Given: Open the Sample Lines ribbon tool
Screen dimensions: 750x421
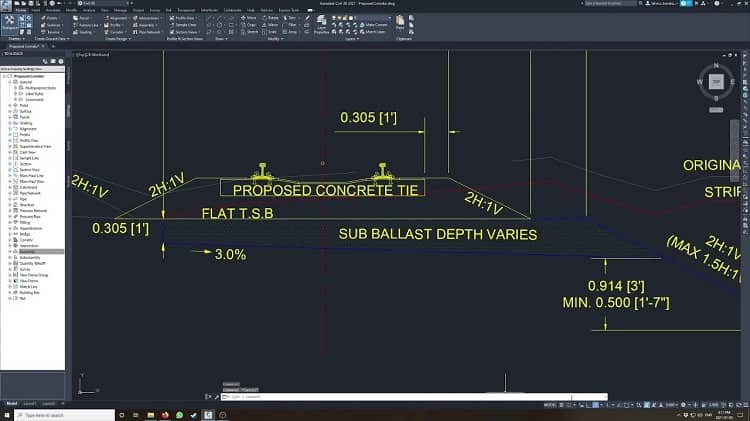Looking at the screenshot, I should point(184,25).
